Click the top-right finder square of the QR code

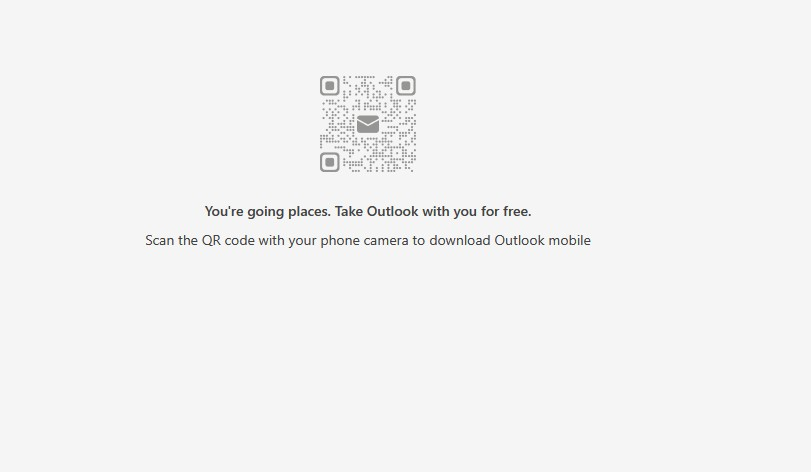(x=406, y=86)
